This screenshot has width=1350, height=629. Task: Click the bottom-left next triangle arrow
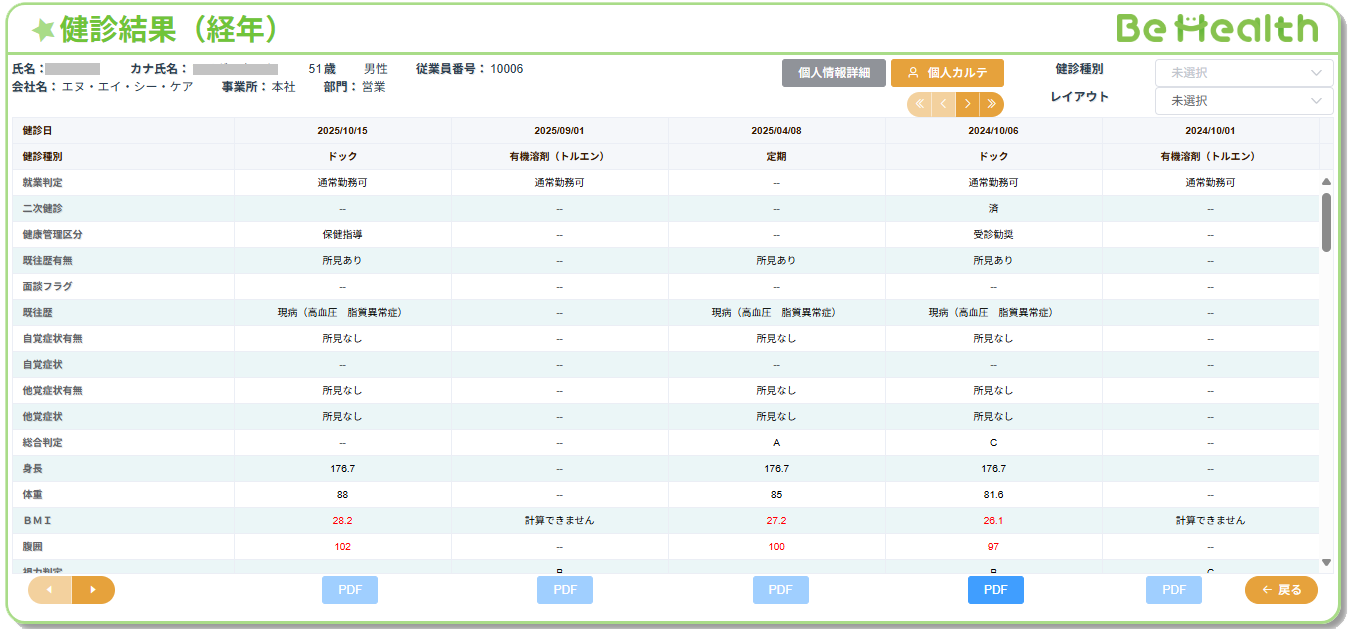[93, 590]
